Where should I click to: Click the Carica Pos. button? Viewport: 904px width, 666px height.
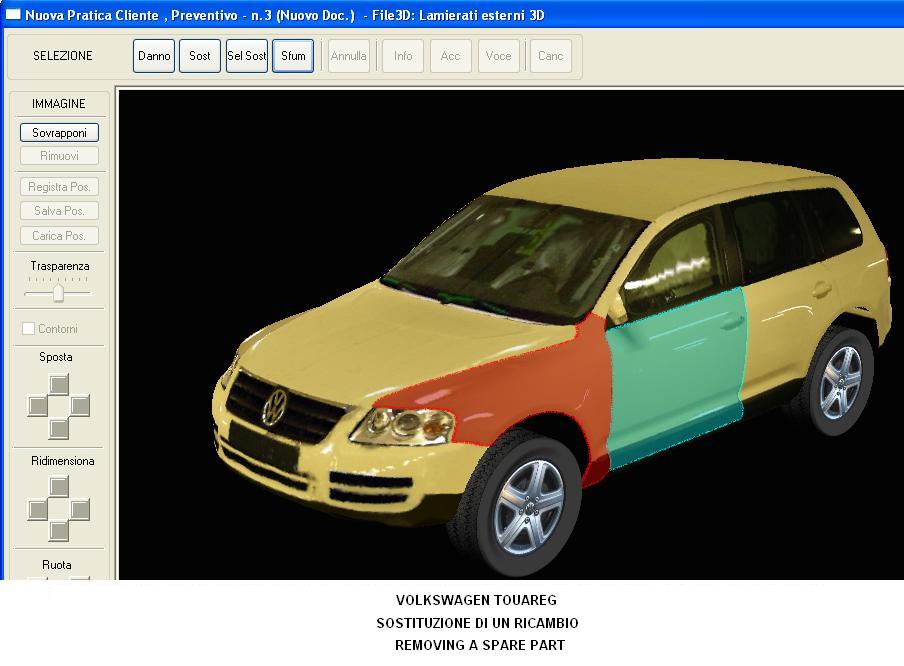[59, 236]
